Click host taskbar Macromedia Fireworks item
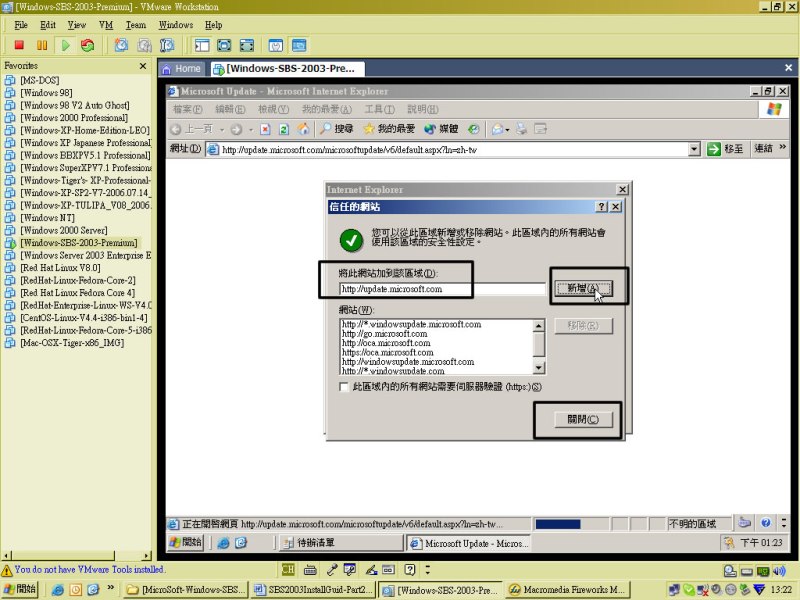 (x=568, y=590)
